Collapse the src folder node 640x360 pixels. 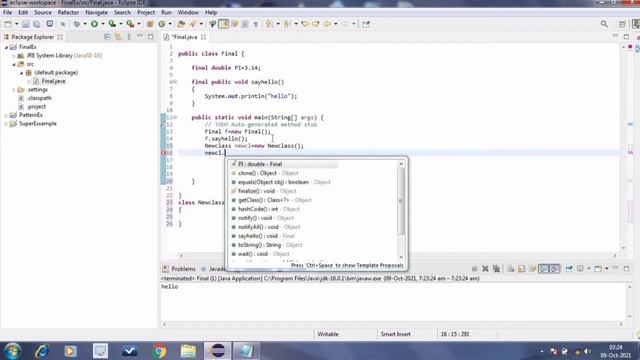pos(13,64)
